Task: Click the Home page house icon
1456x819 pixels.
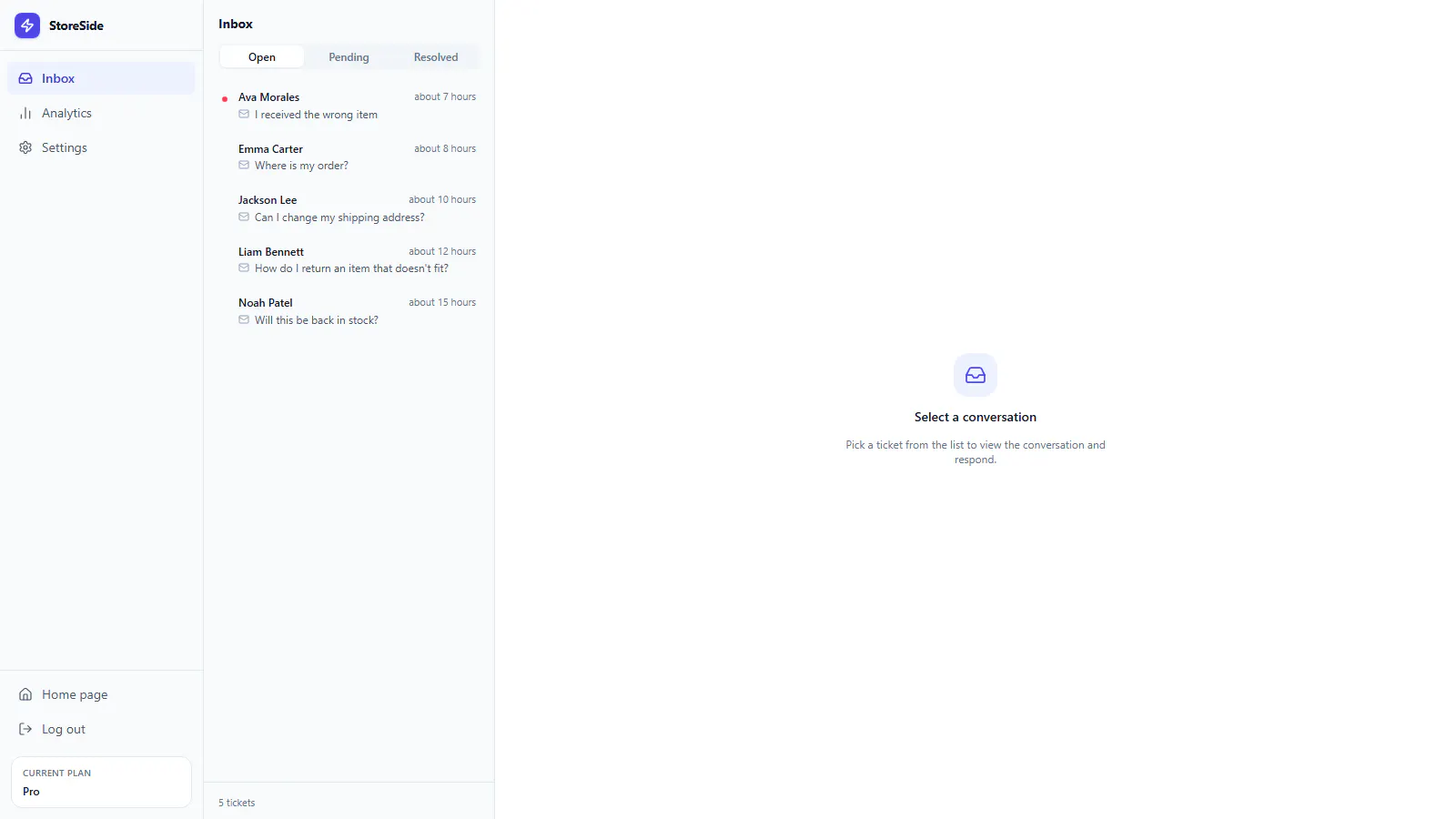Action: tap(25, 694)
